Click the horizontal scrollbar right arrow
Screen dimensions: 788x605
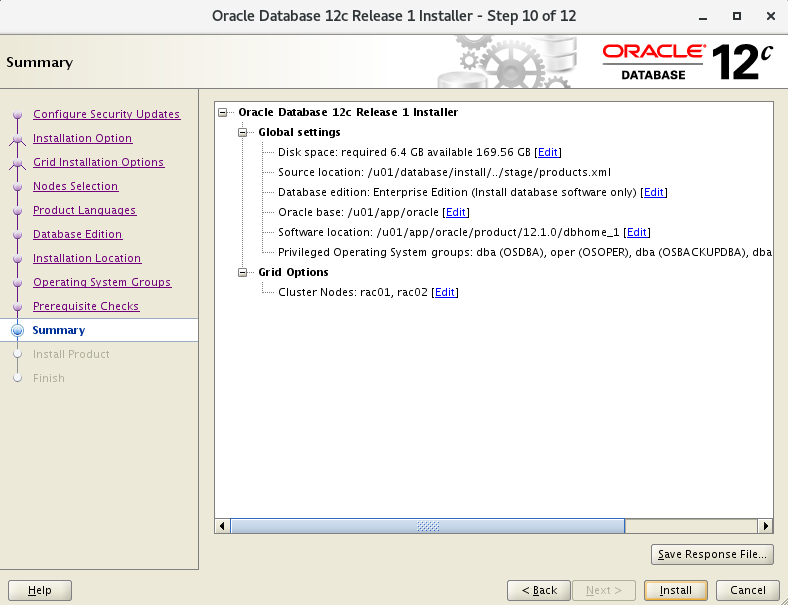[x=765, y=526]
